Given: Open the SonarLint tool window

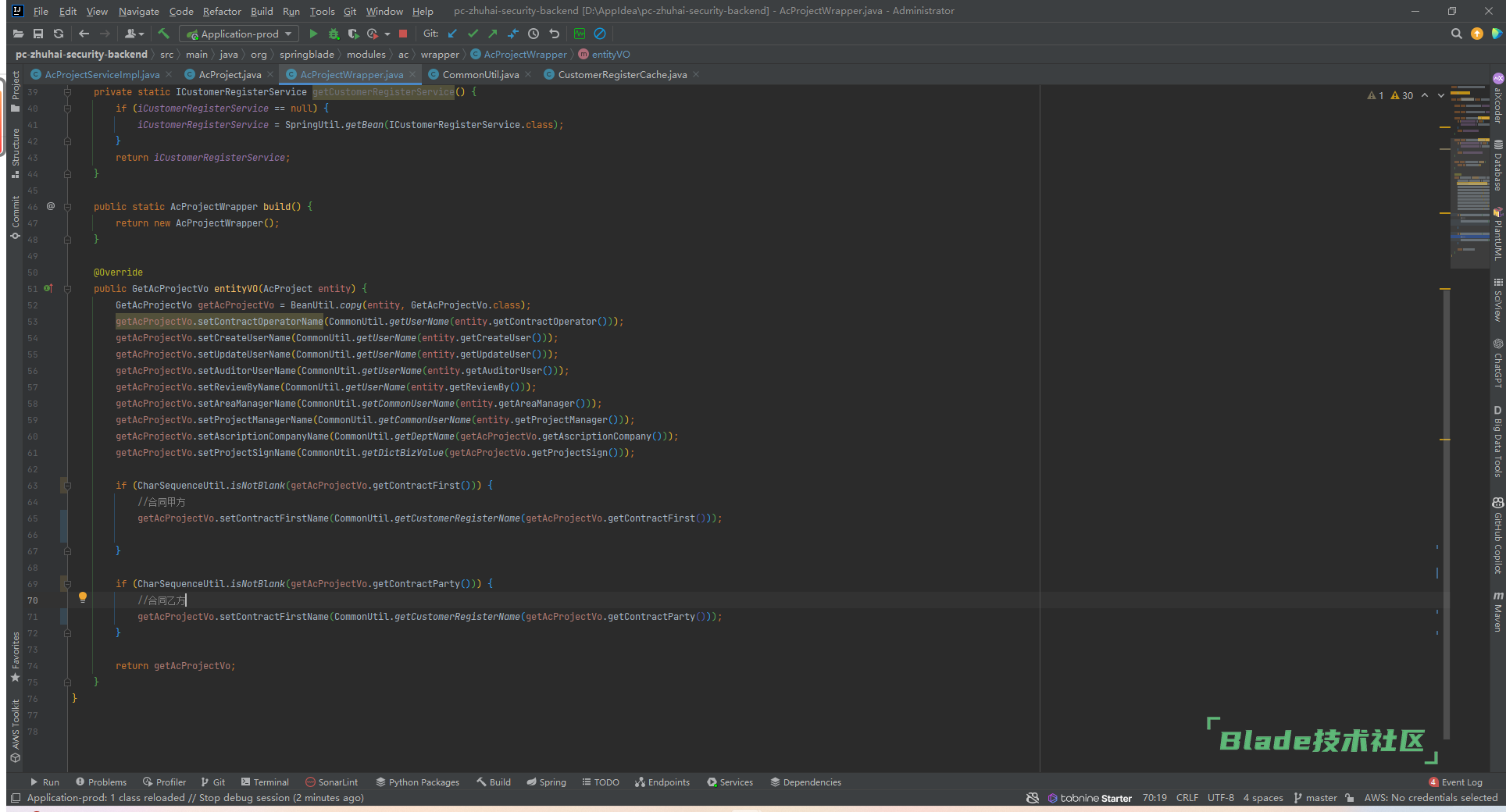Looking at the screenshot, I should pyautogui.click(x=331, y=782).
